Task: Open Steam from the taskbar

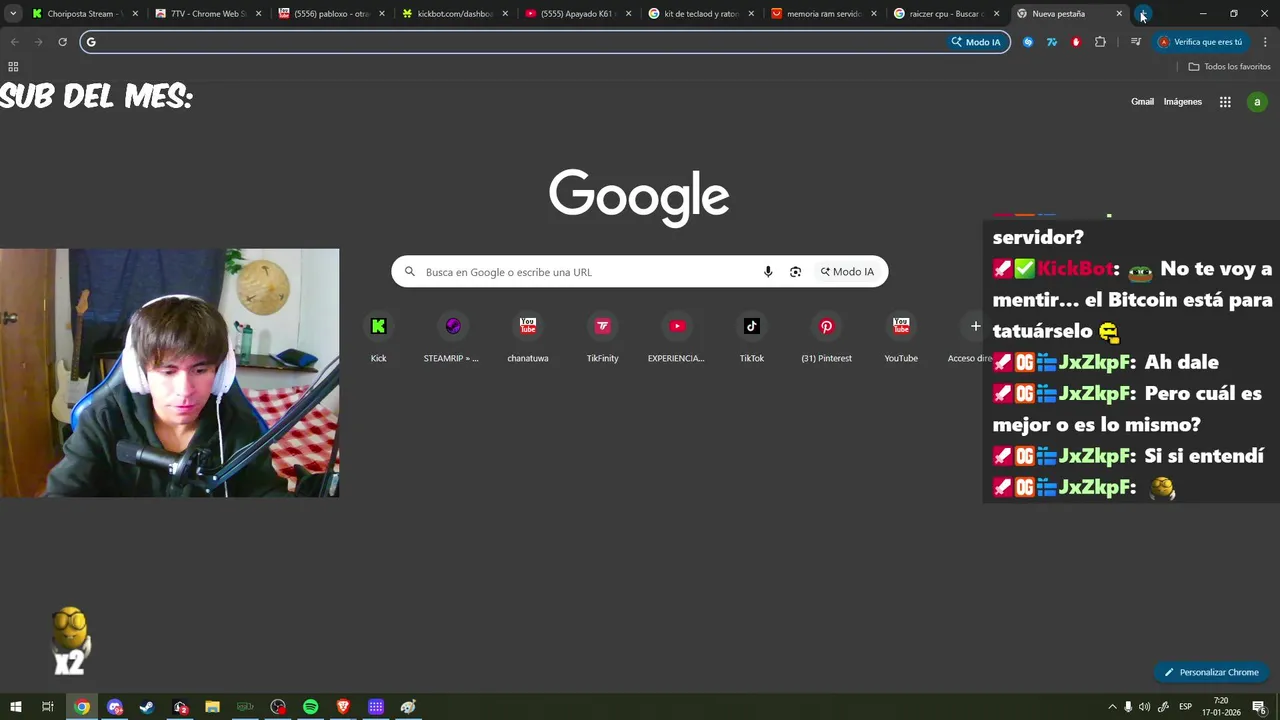Action: pos(147,707)
